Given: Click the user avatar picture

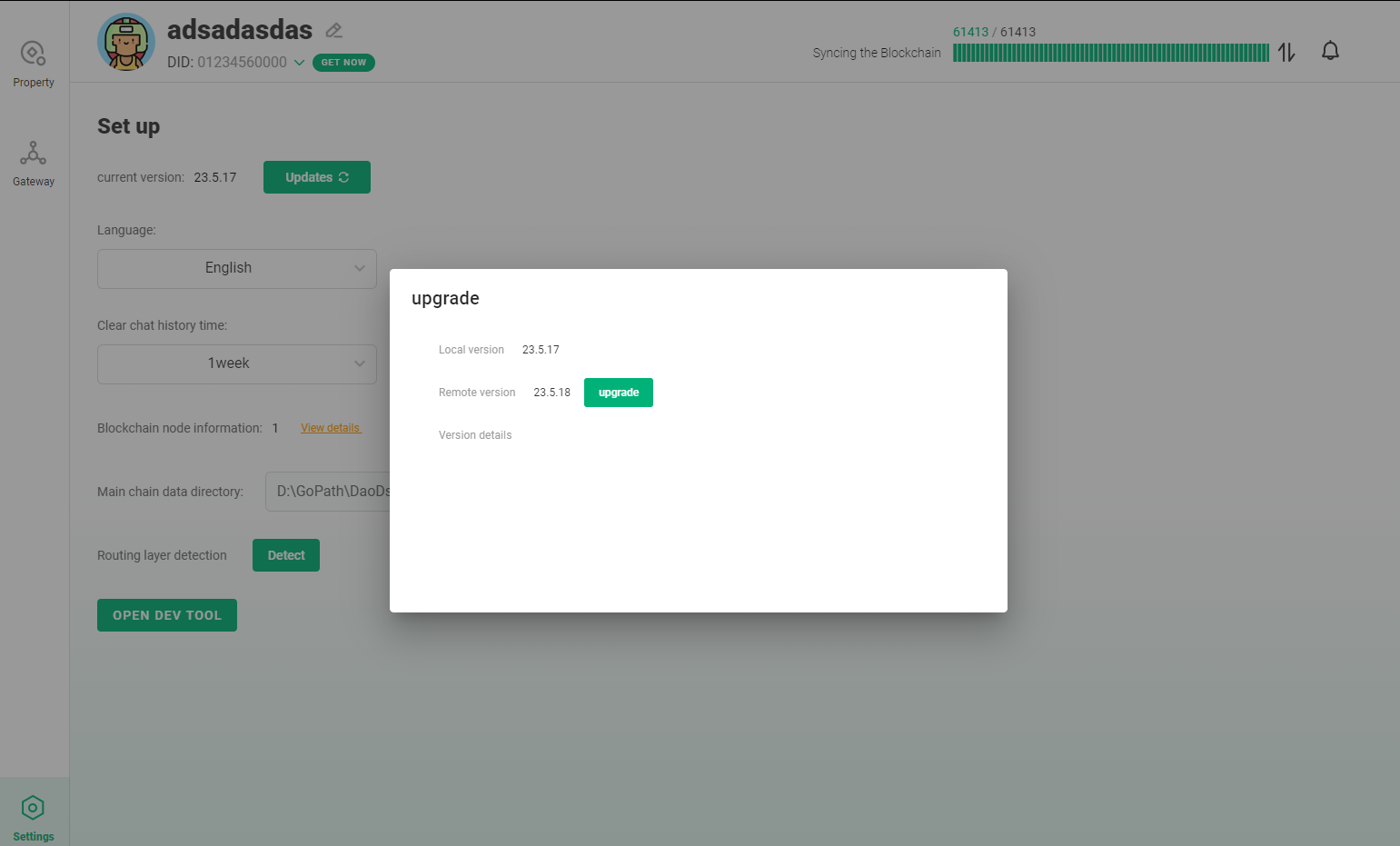Looking at the screenshot, I should [x=126, y=42].
